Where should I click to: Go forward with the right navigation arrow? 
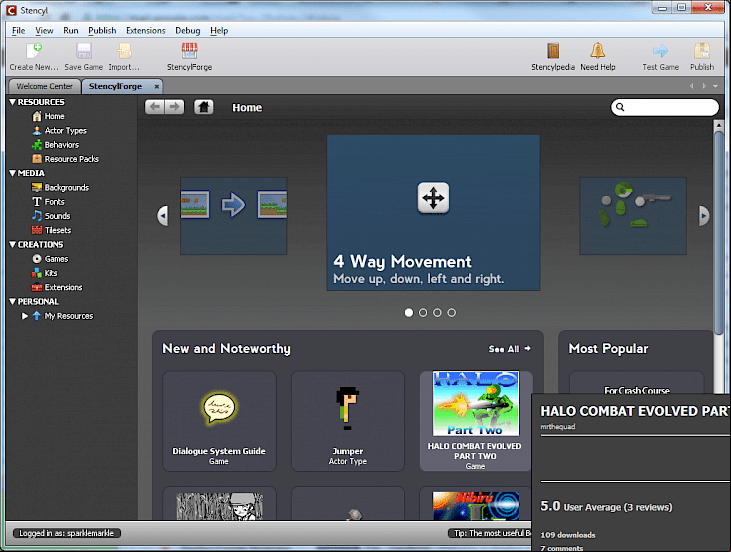click(x=174, y=107)
